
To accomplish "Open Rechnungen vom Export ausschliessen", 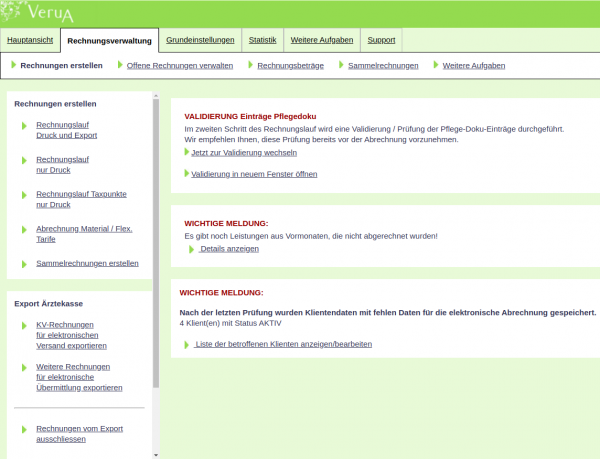I will click(x=80, y=434).
